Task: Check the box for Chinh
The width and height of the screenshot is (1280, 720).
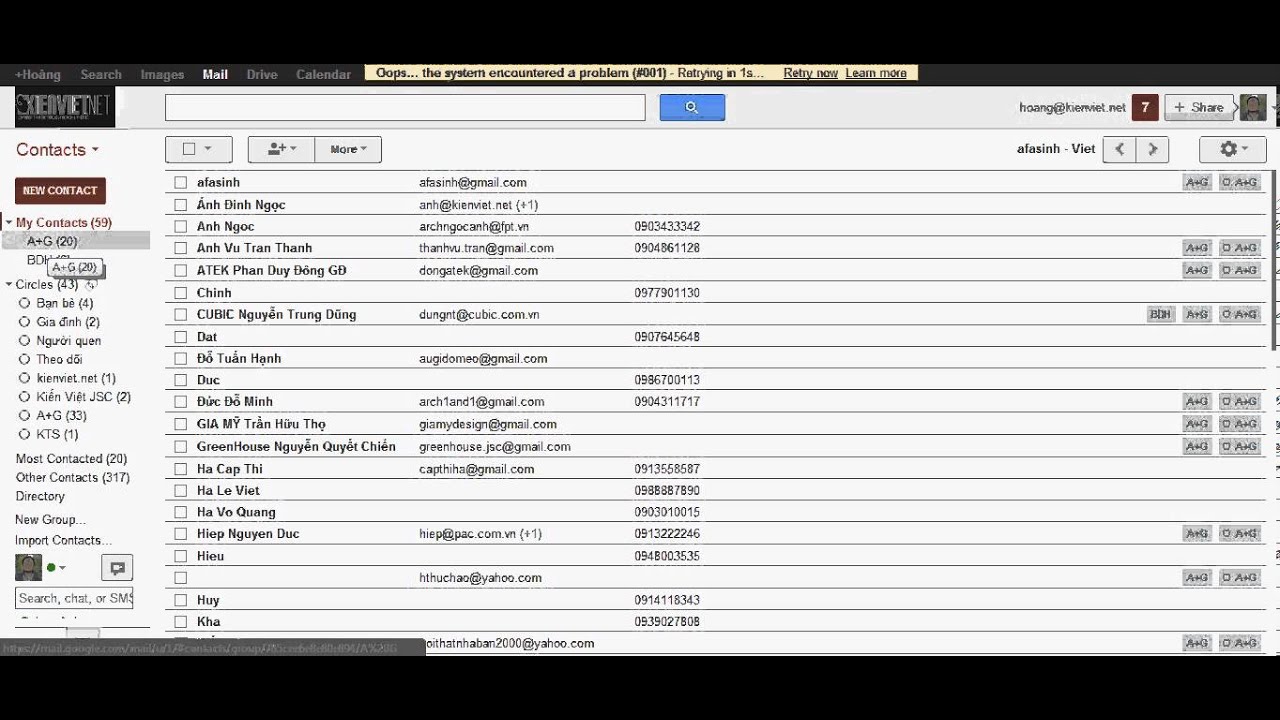Action: point(180,293)
